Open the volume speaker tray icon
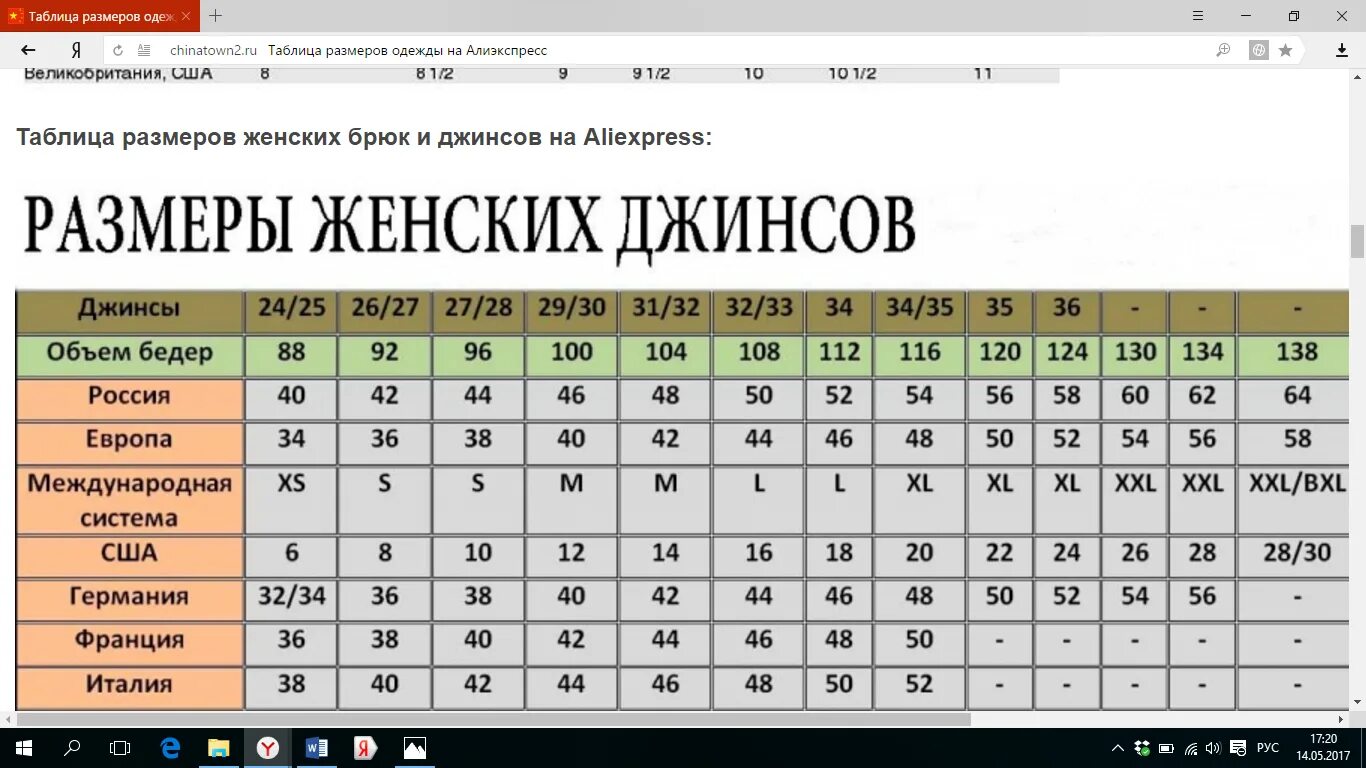 click(1213, 748)
